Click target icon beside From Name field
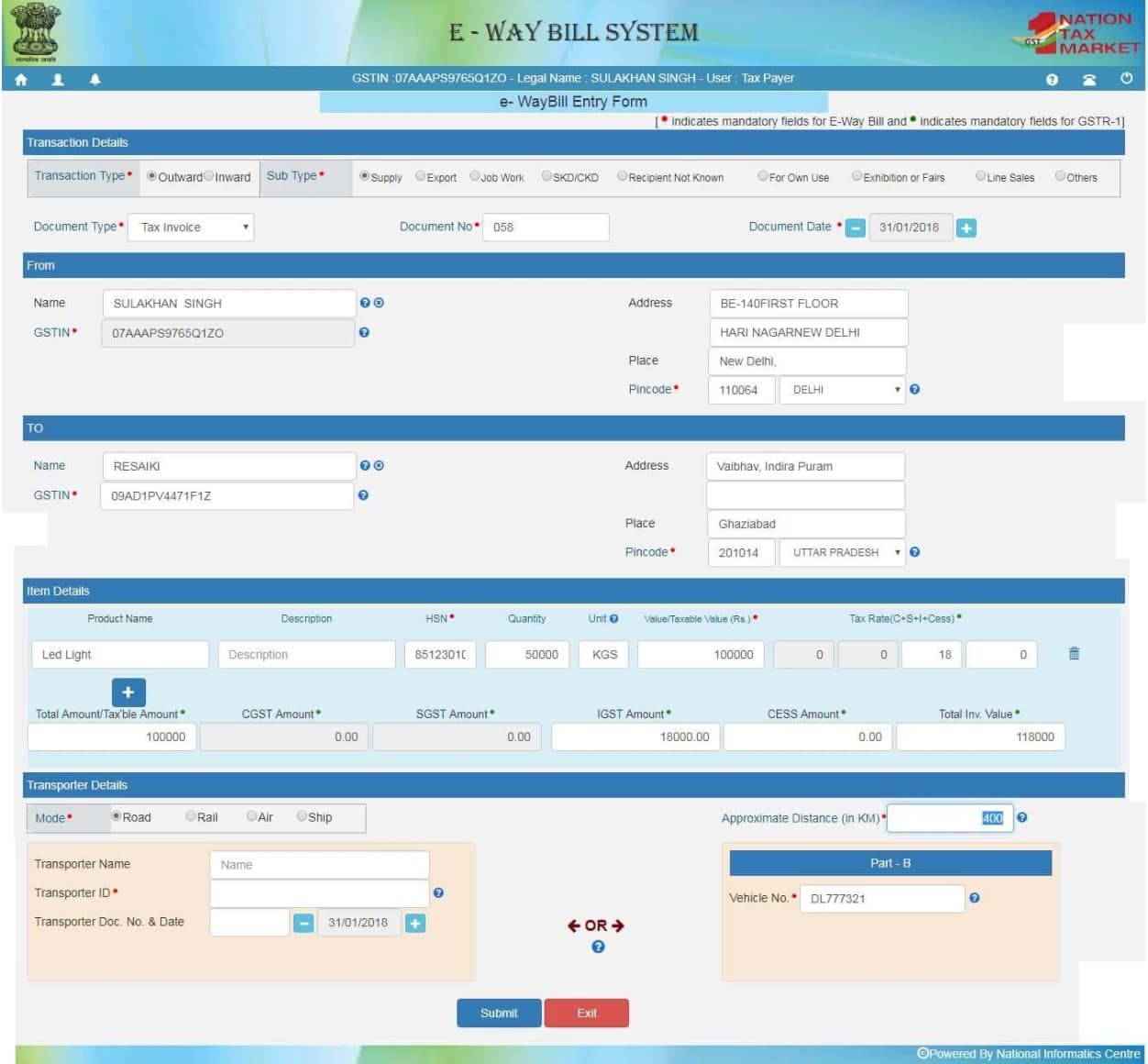1148x1064 pixels. (379, 303)
